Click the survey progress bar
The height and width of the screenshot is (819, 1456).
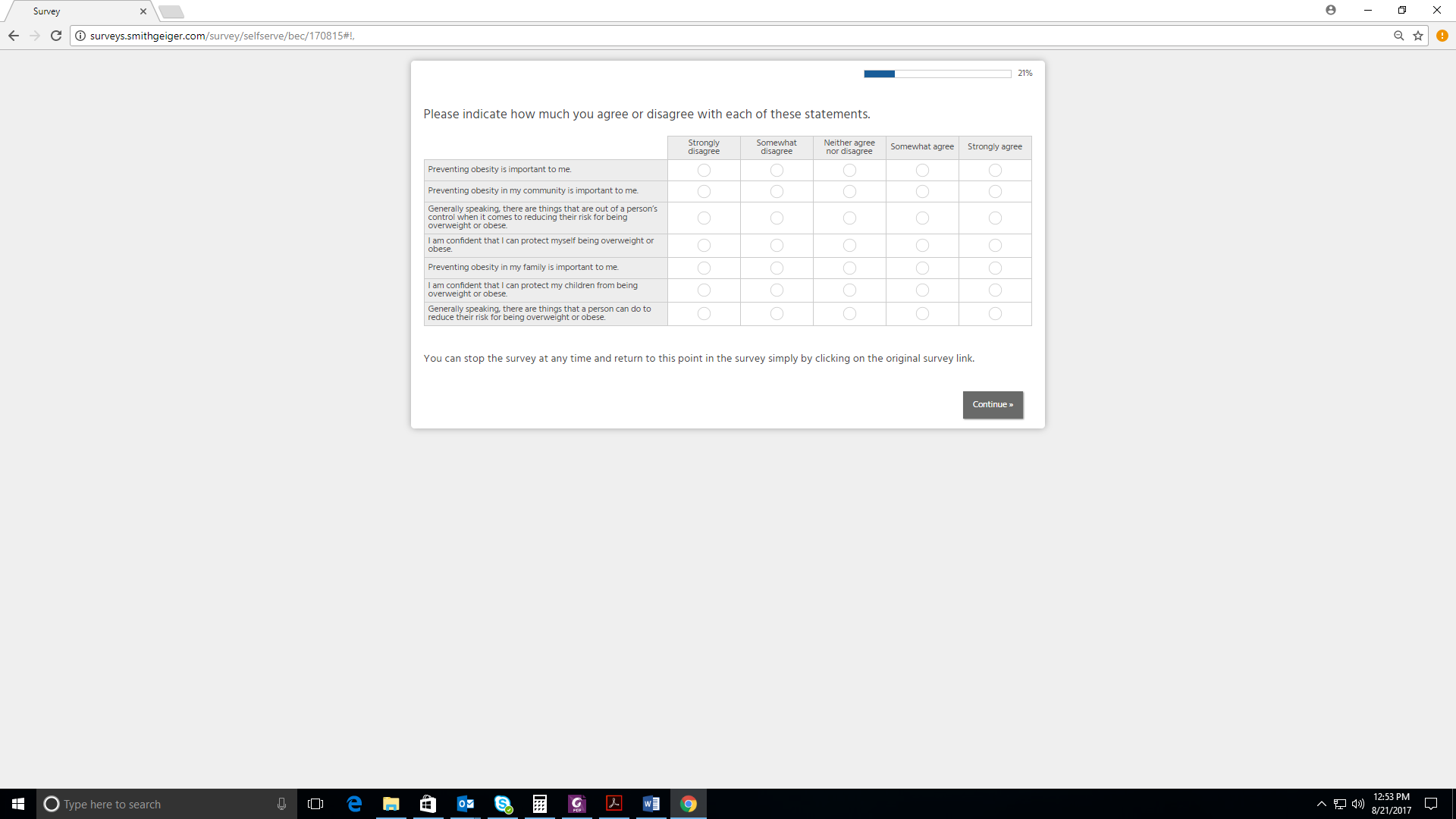937,74
